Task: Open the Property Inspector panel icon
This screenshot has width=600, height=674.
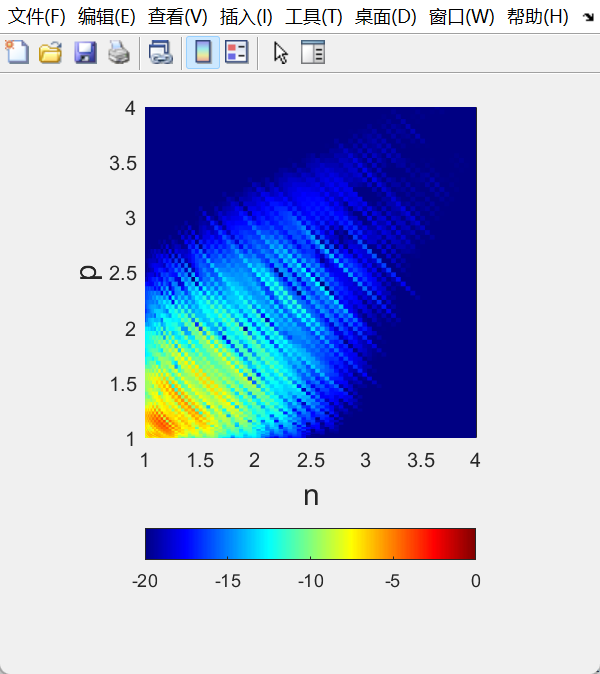Action: tap(313, 52)
